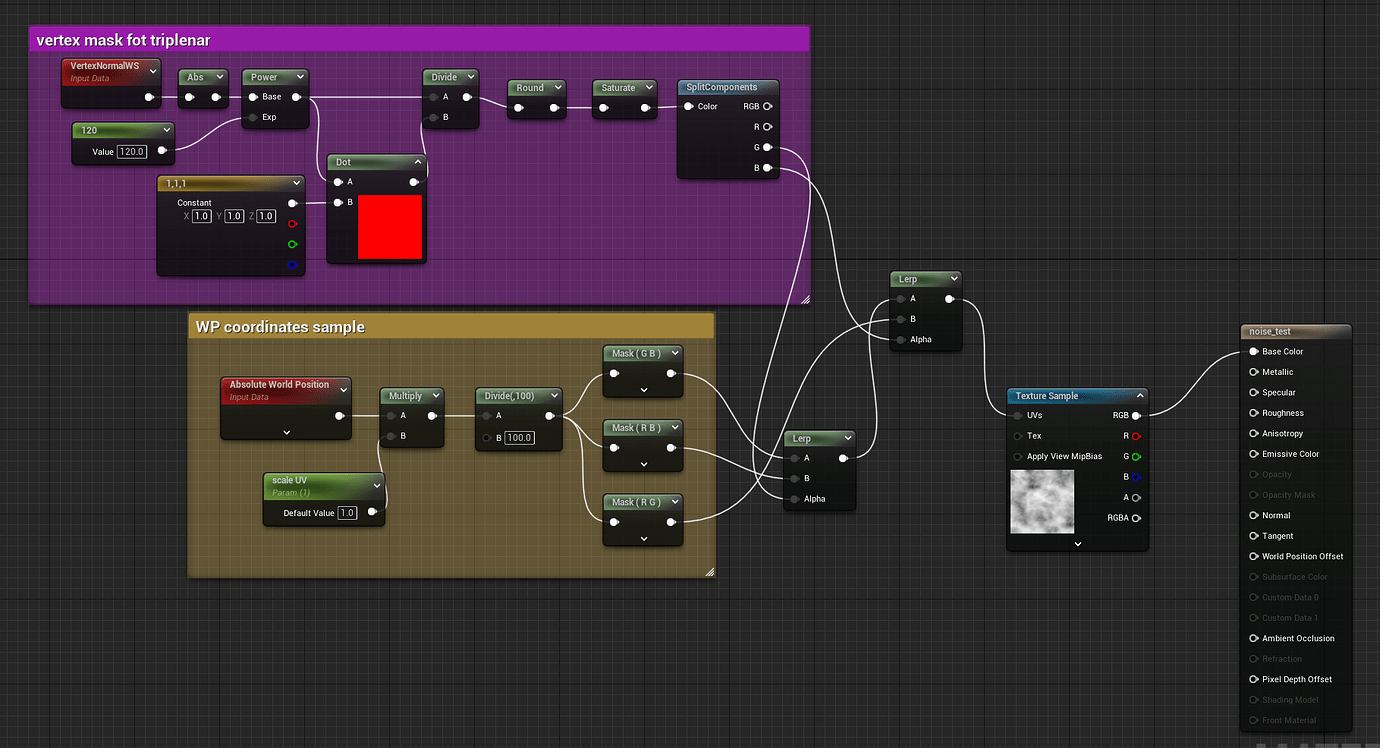Viewport: 1380px width, 748px height.
Task: Click the Color input pin on SplitComponents
Action: coord(689,106)
